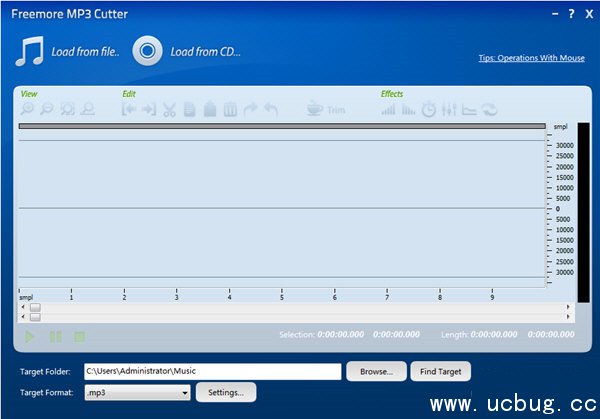
Task: Click the Target Folder path field
Action: 212,371
